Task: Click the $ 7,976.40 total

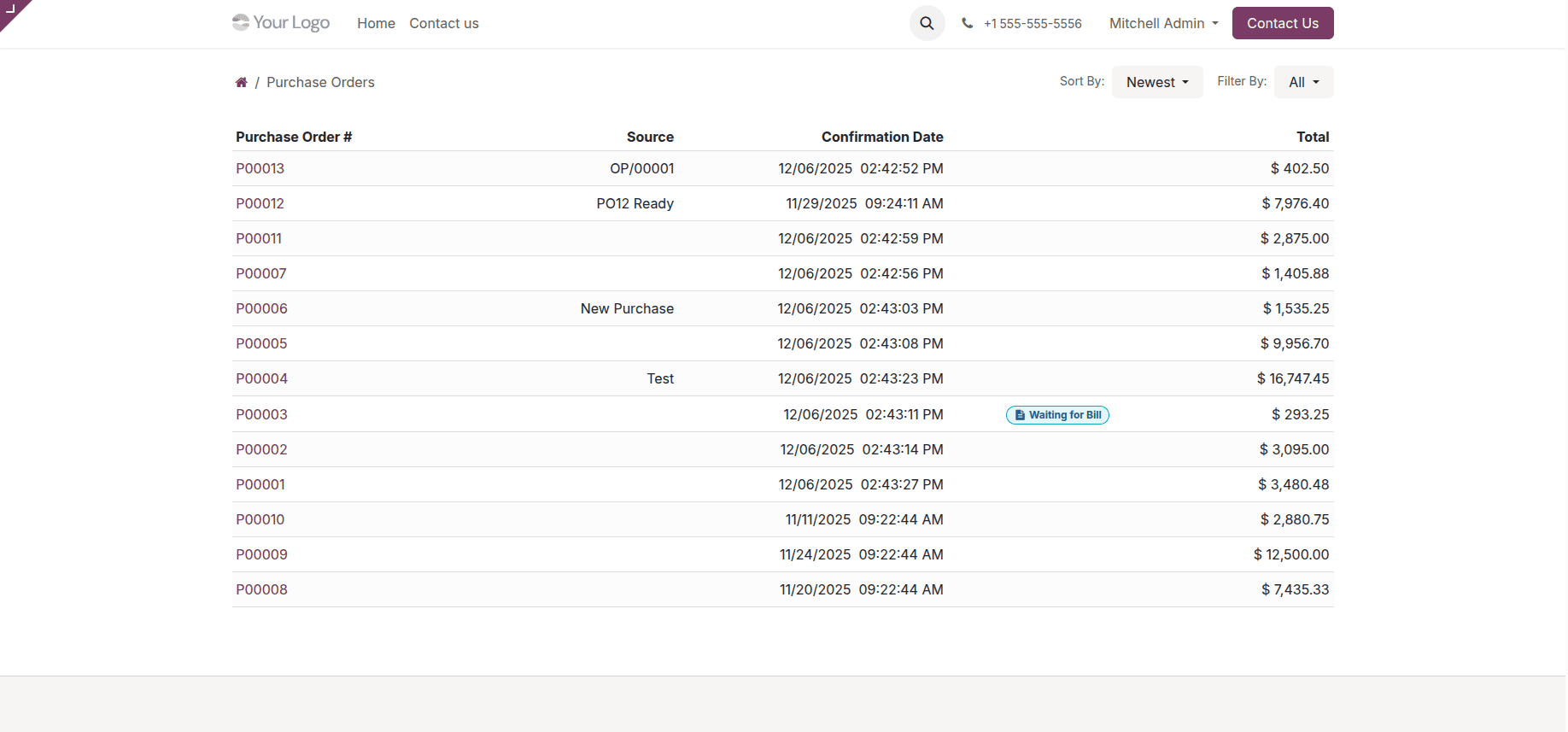Action: pyautogui.click(x=1296, y=203)
